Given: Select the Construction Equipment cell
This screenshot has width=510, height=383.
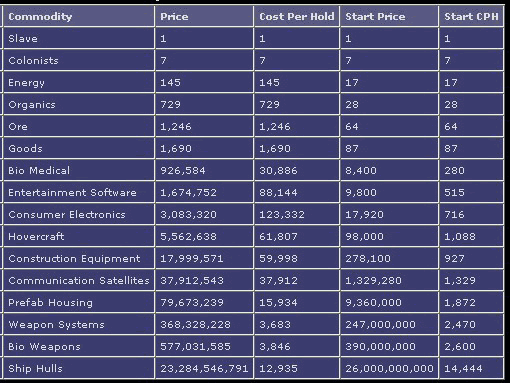Looking at the screenshot, I should point(79,258).
